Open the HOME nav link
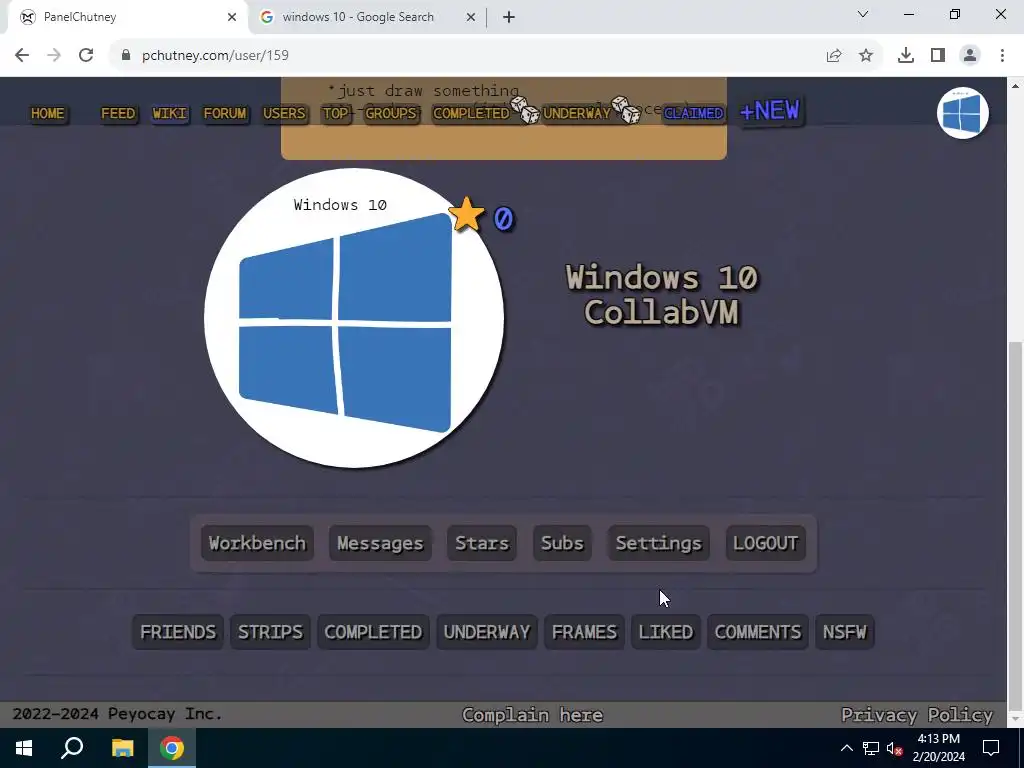Image resolution: width=1024 pixels, height=768 pixels. (48, 114)
